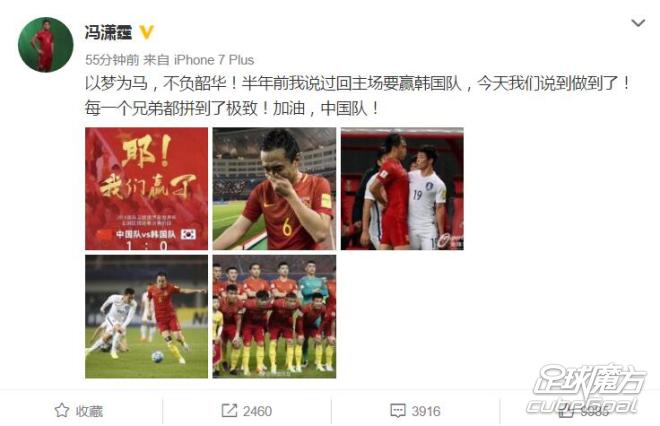
Task: Open the team lineup group photo
Action: click(274, 317)
